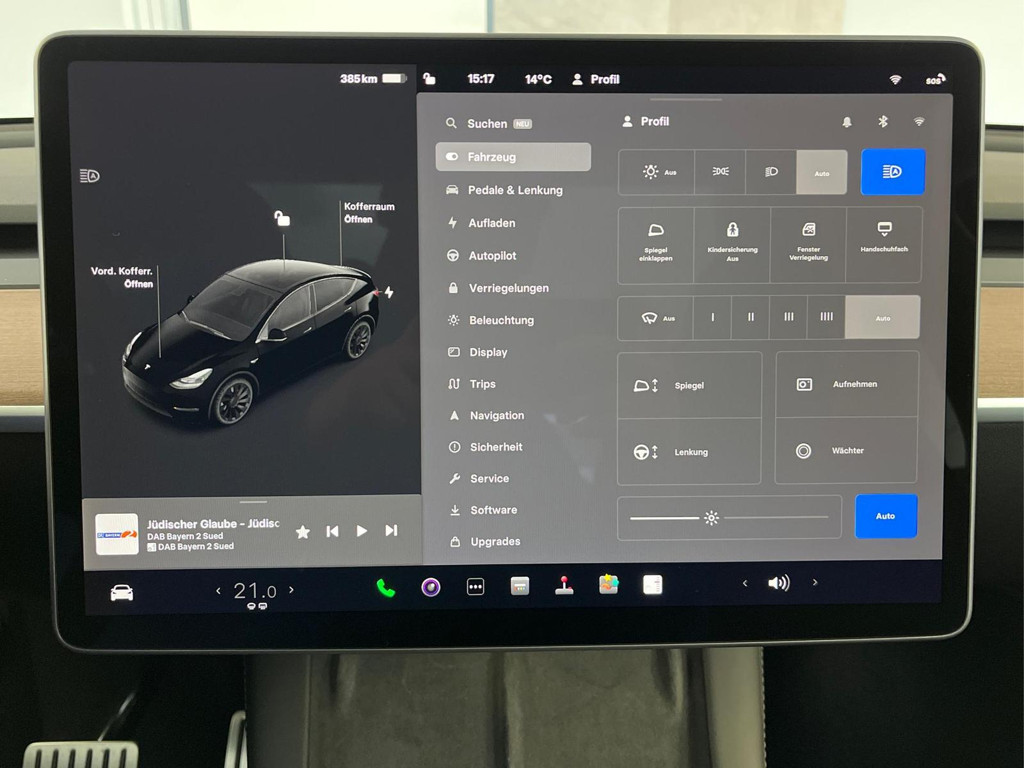Tap the right chevron beside 21.0 temperature

tap(291, 590)
